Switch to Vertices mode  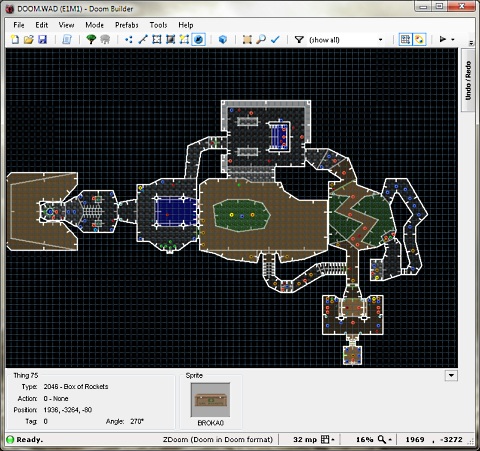pos(129,39)
